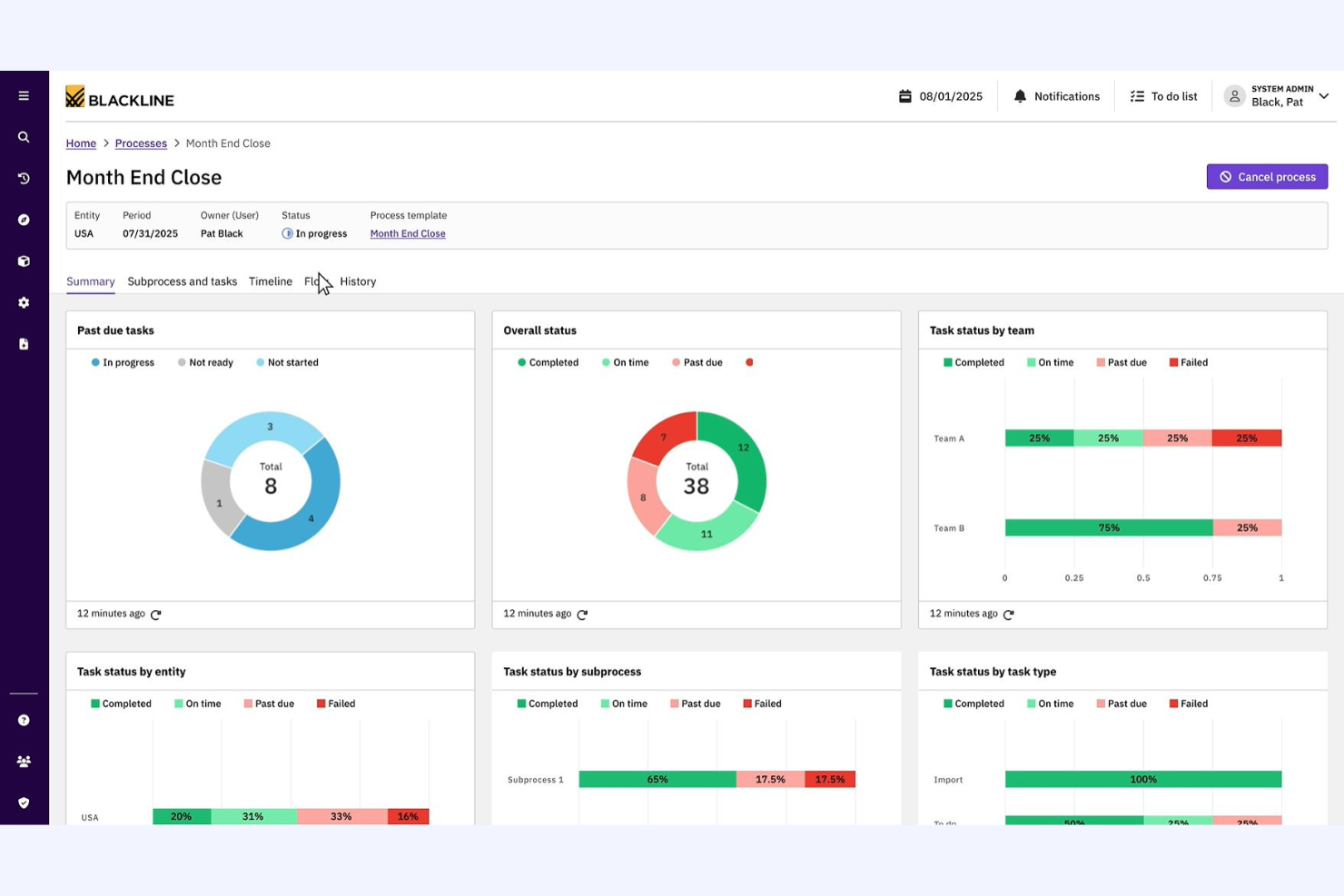Image resolution: width=1344 pixels, height=896 pixels.
Task: Click Team B's 75% completed bar segment
Action: (x=1108, y=527)
